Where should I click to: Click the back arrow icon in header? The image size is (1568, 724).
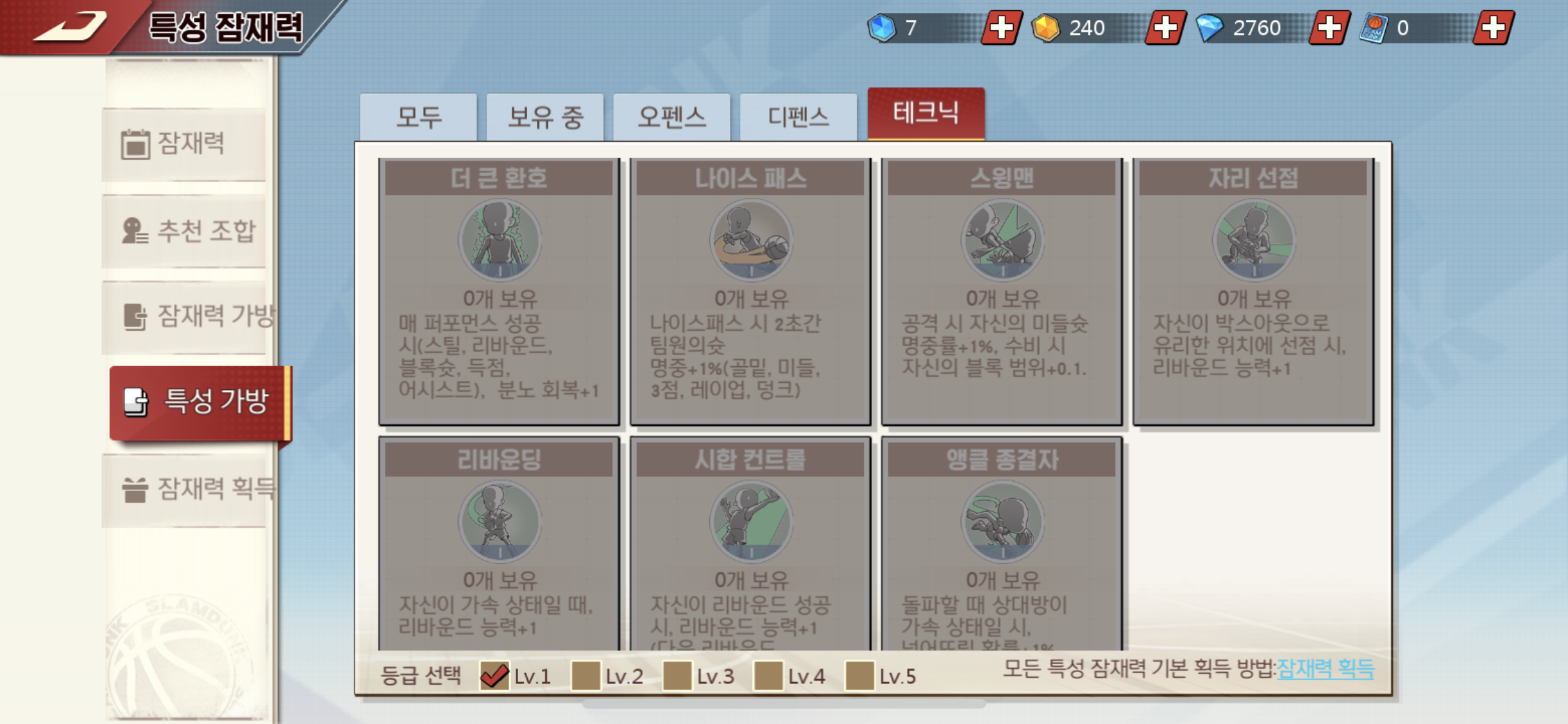[x=70, y=26]
